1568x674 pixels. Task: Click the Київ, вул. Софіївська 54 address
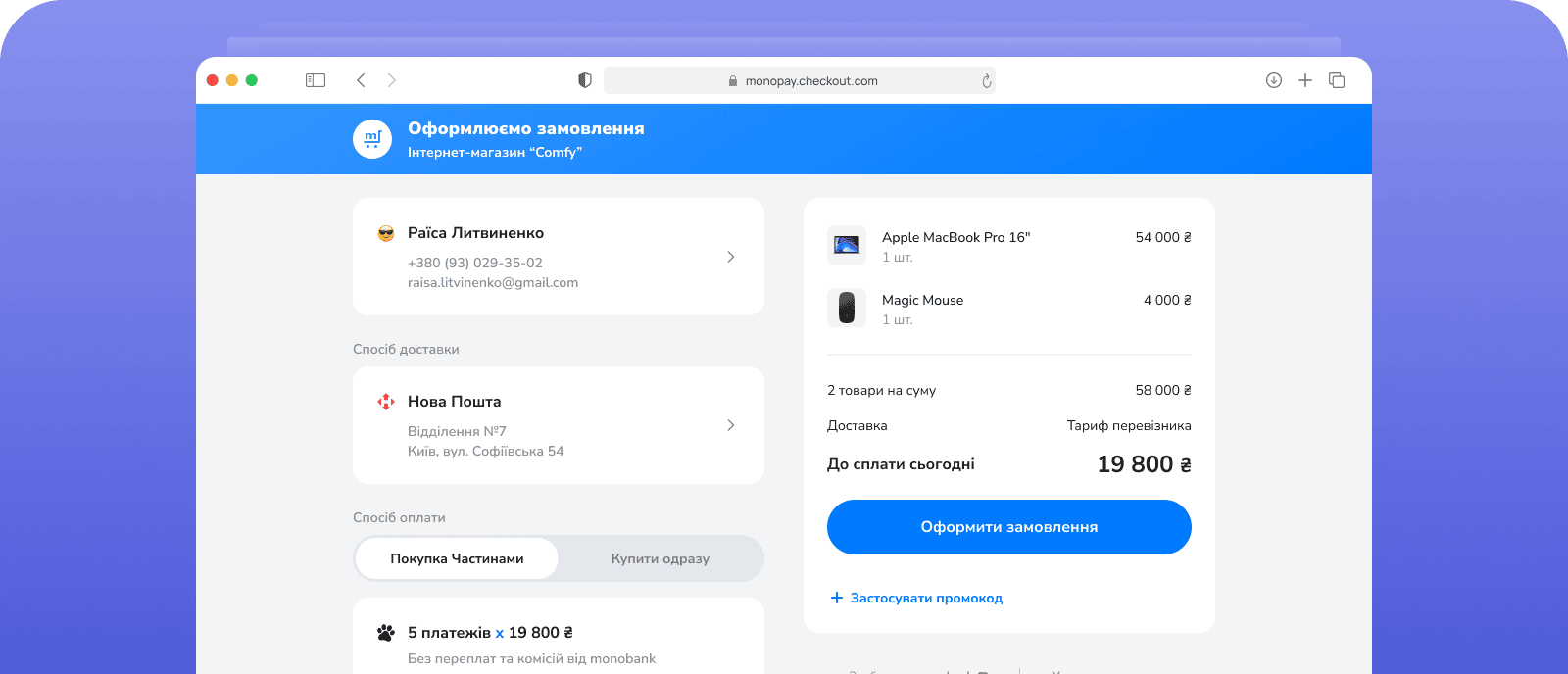click(x=486, y=451)
